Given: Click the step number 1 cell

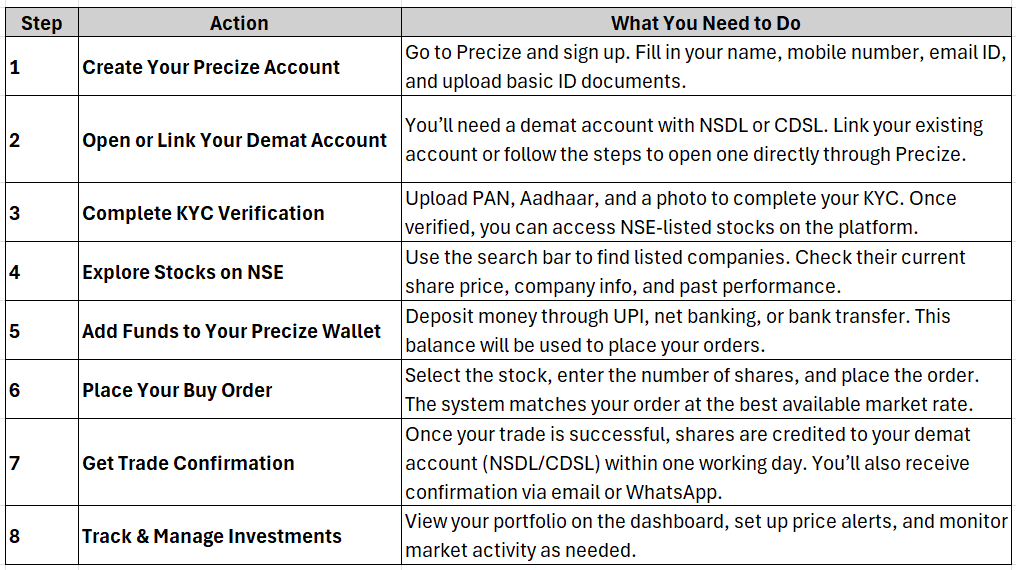Looking at the screenshot, I should pyautogui.click(x=41, y=67).
